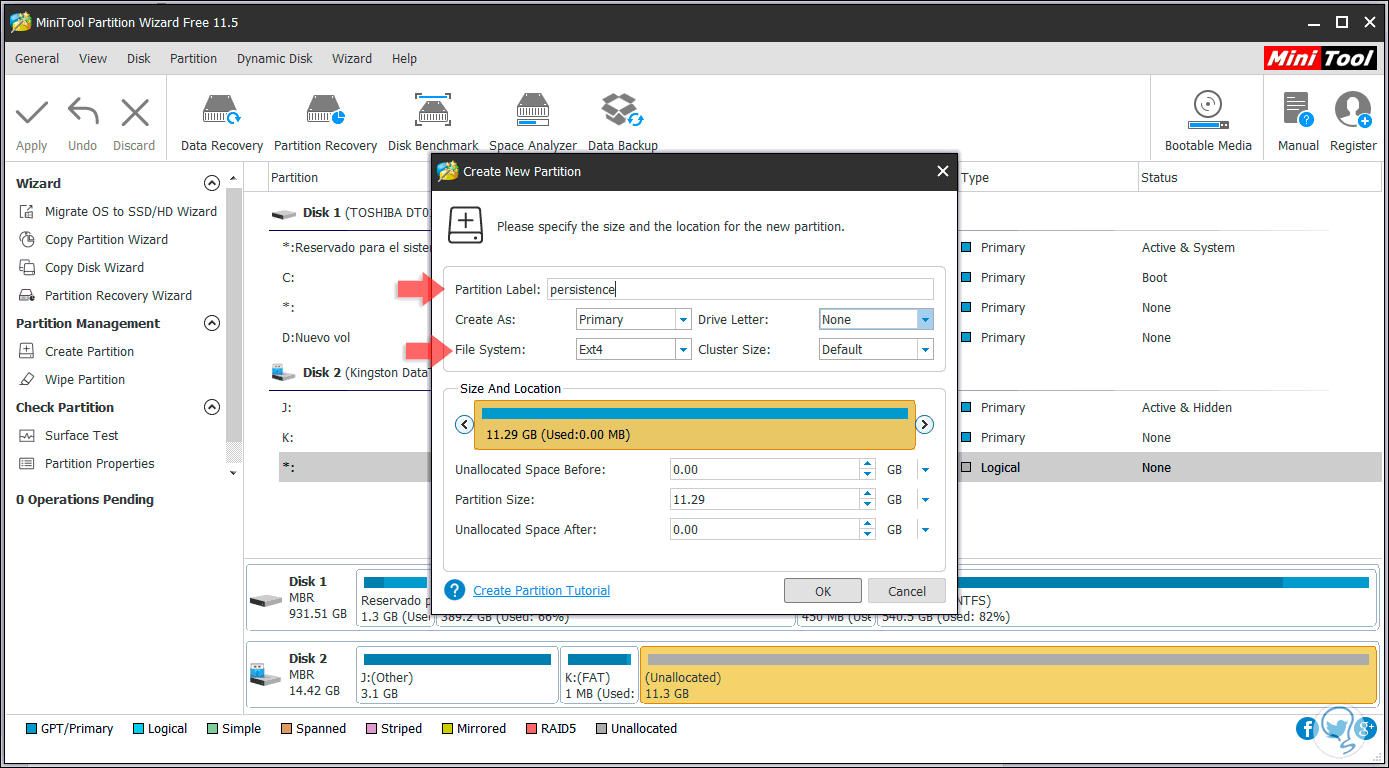Click the Unallocated Space After field
Screen dimensions: 1389x768
pyautogui.click(x=766, y=529)
